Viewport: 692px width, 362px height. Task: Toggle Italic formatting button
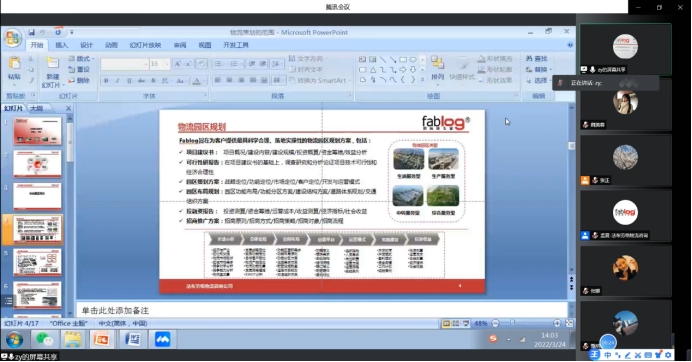point(117,81)
